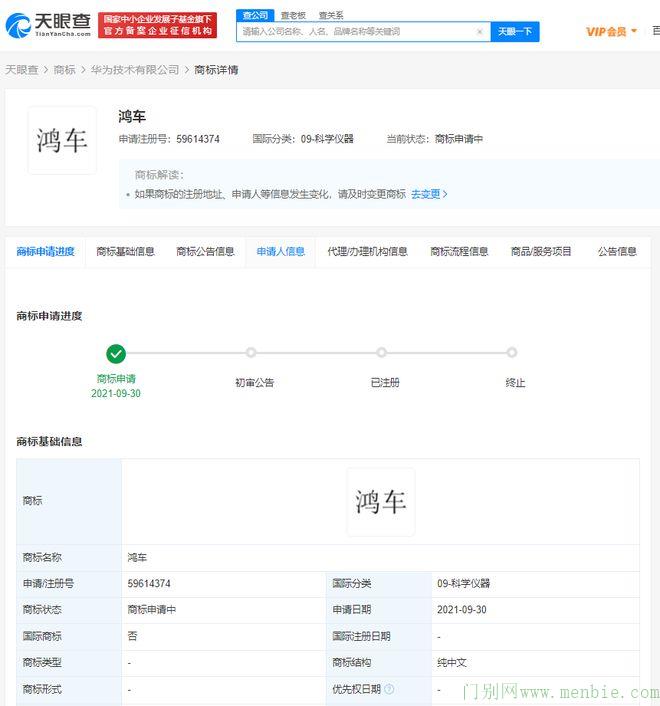Switch to the 商标公告信息 tab

tap(205, 252)
